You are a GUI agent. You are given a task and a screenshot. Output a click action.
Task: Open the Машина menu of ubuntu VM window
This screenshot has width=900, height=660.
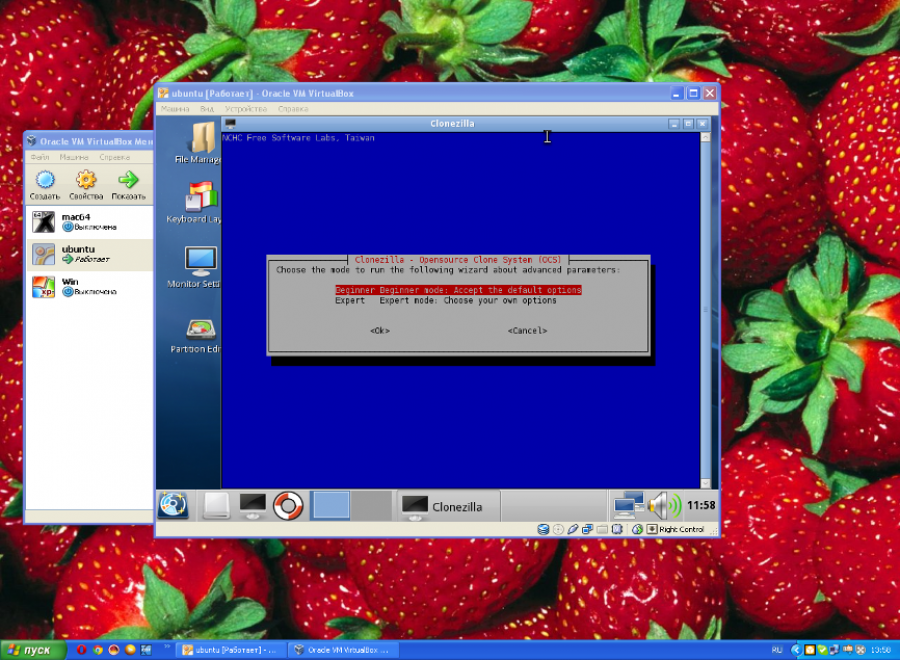coord(174,109)
